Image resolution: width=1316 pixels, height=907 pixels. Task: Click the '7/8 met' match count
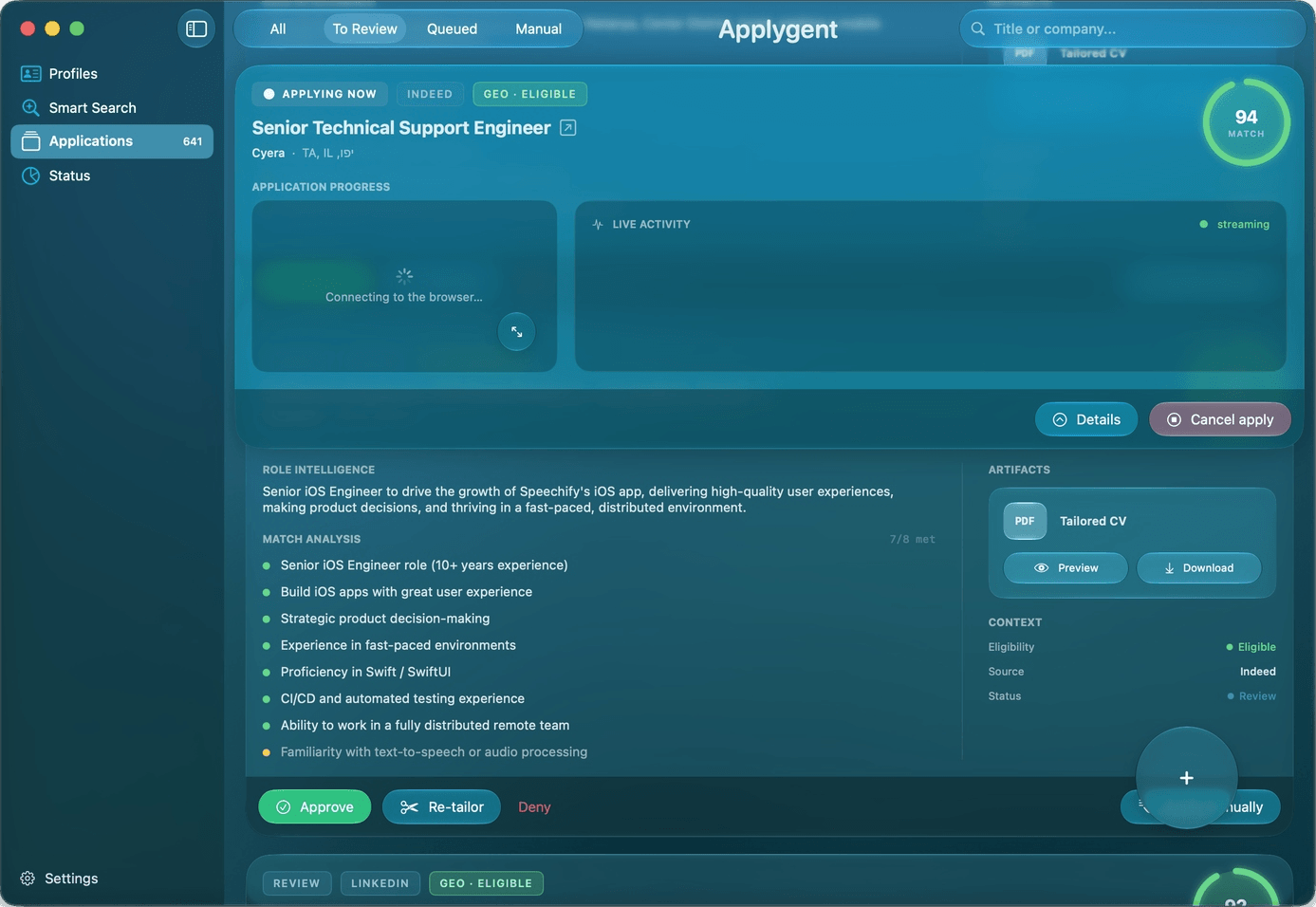pyautogui.click(x=912, y=539)
